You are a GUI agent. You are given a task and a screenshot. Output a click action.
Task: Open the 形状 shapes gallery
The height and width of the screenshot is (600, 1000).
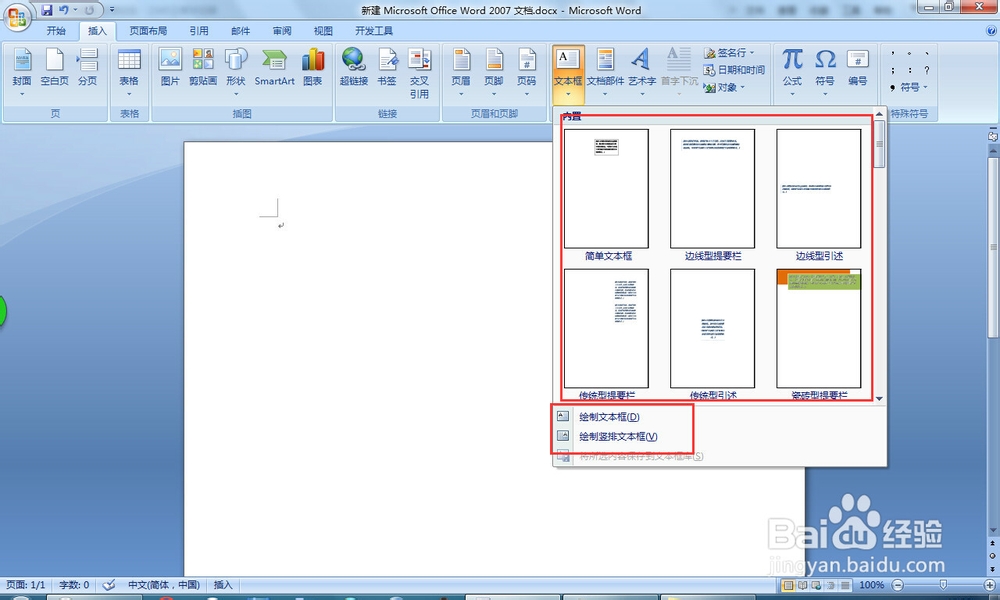pos(236,72)
